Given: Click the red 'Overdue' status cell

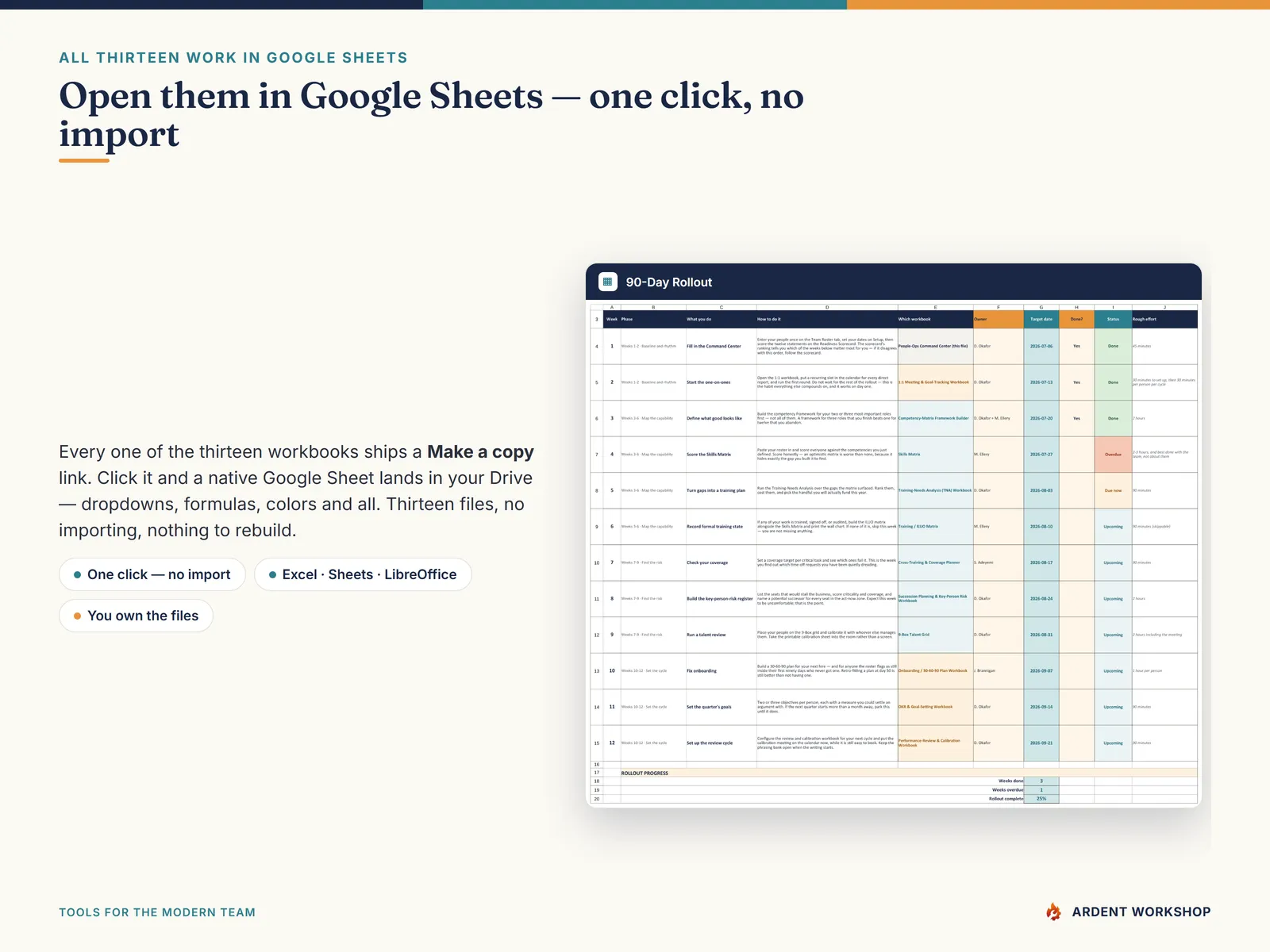Looking at the screenshot, I should (x=1113, y=455).
